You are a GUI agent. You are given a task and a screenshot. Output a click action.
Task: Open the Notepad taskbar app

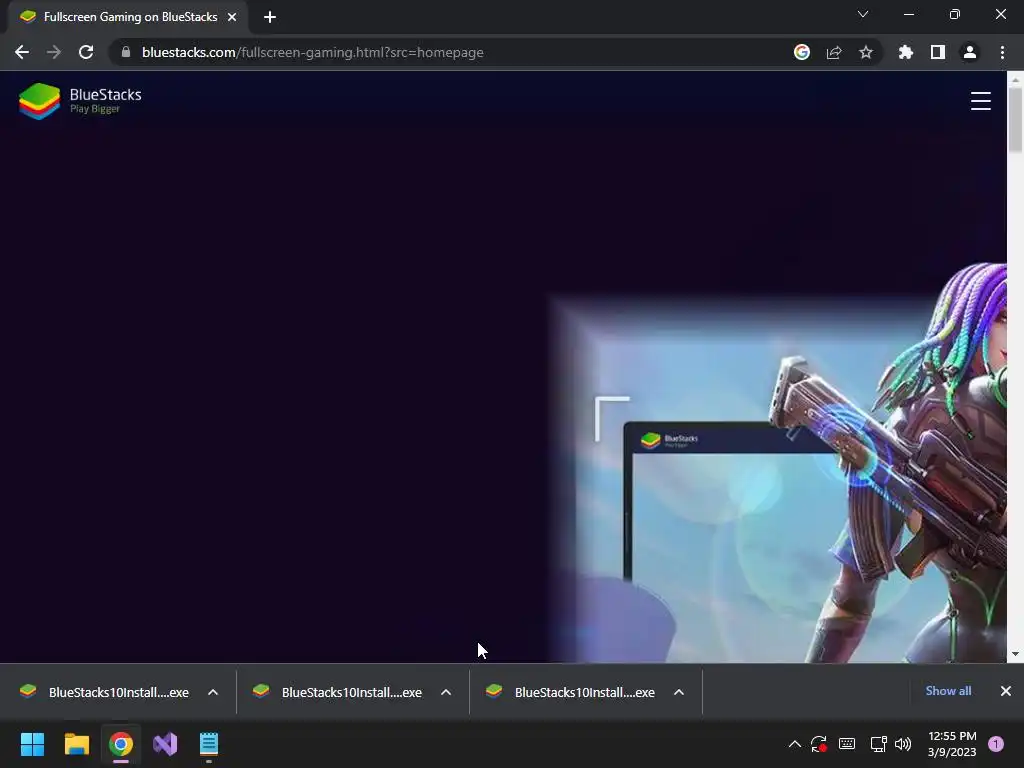pos(209,744)
